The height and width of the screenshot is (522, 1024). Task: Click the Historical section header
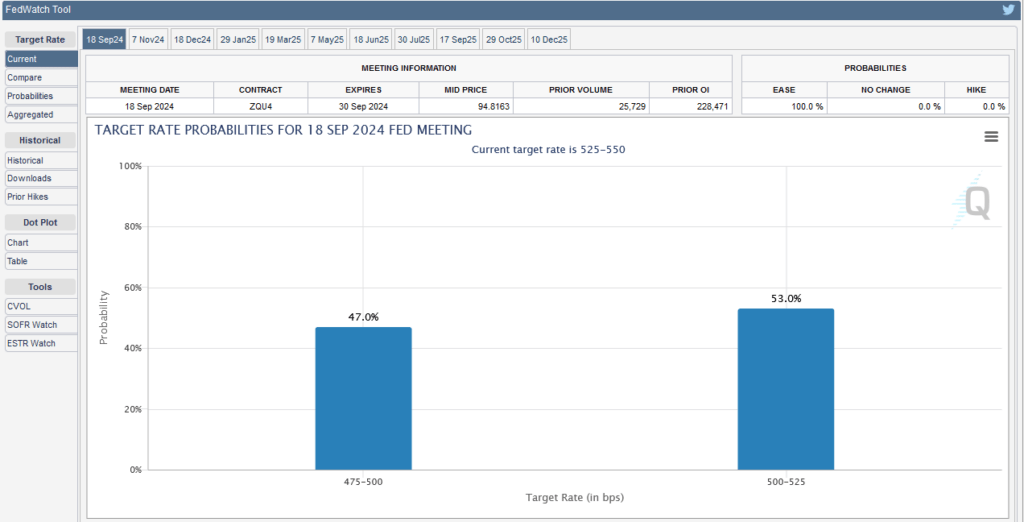point(40,140)
